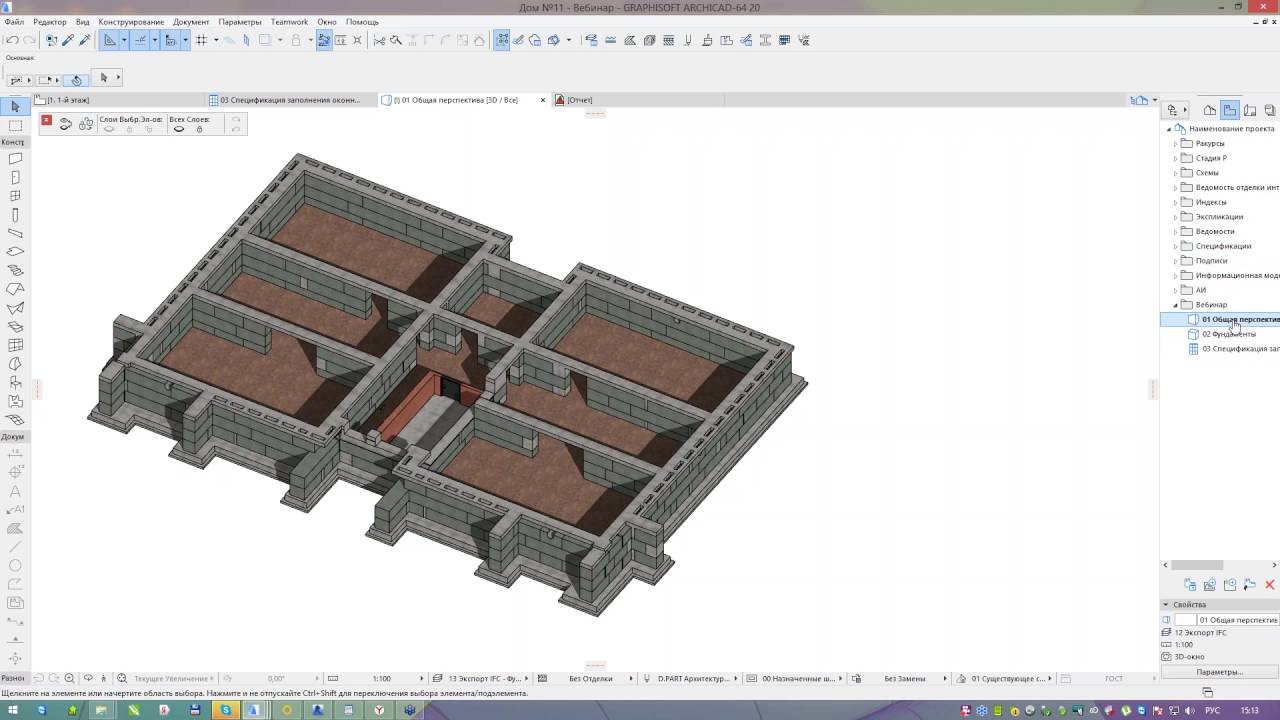Image resolution: width=1280 pixels, height=720 pixels.
Task: Switch to the 1-й этаж tab
Action: (x=118, y=100)
